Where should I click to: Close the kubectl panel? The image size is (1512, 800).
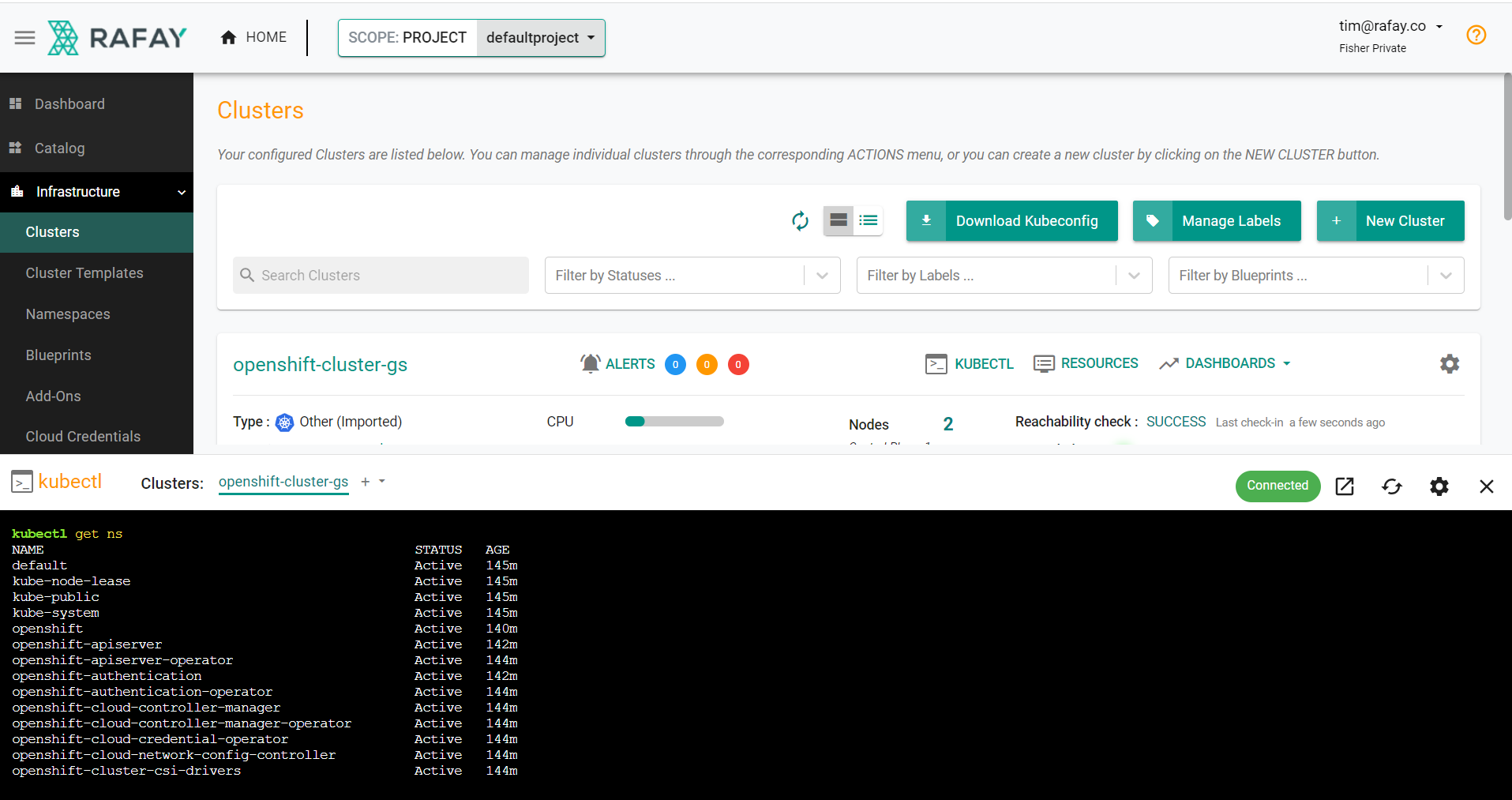(1487, 486)
